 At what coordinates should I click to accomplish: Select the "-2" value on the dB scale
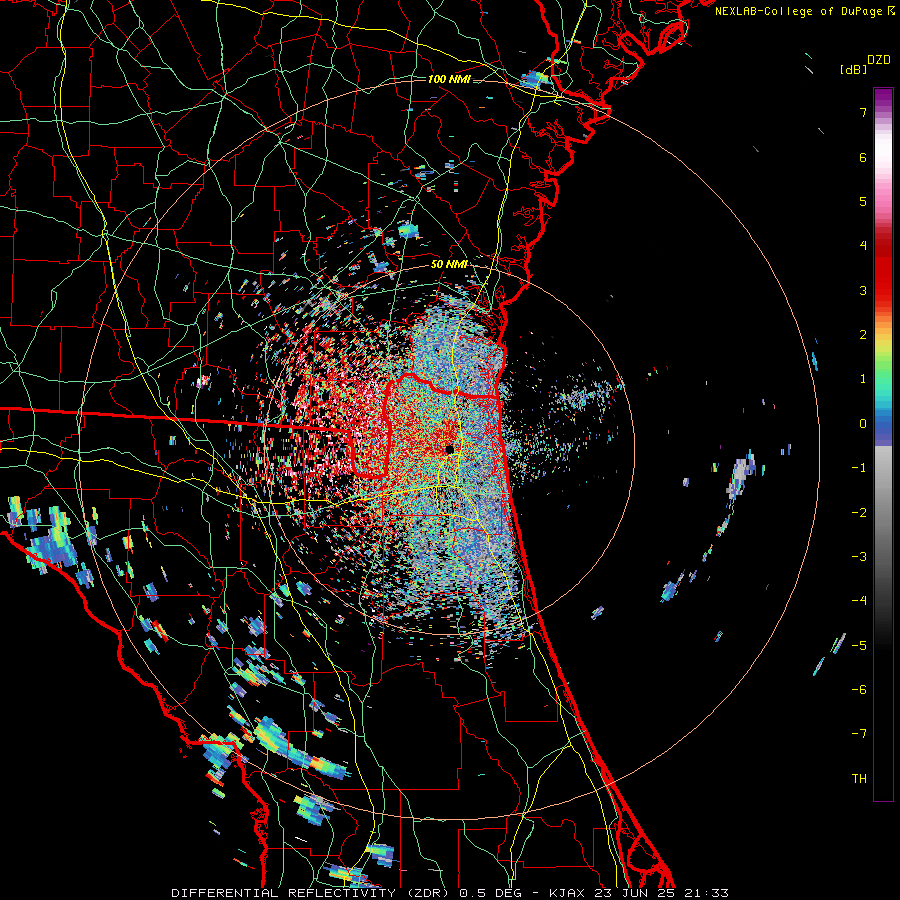[859, 513]
